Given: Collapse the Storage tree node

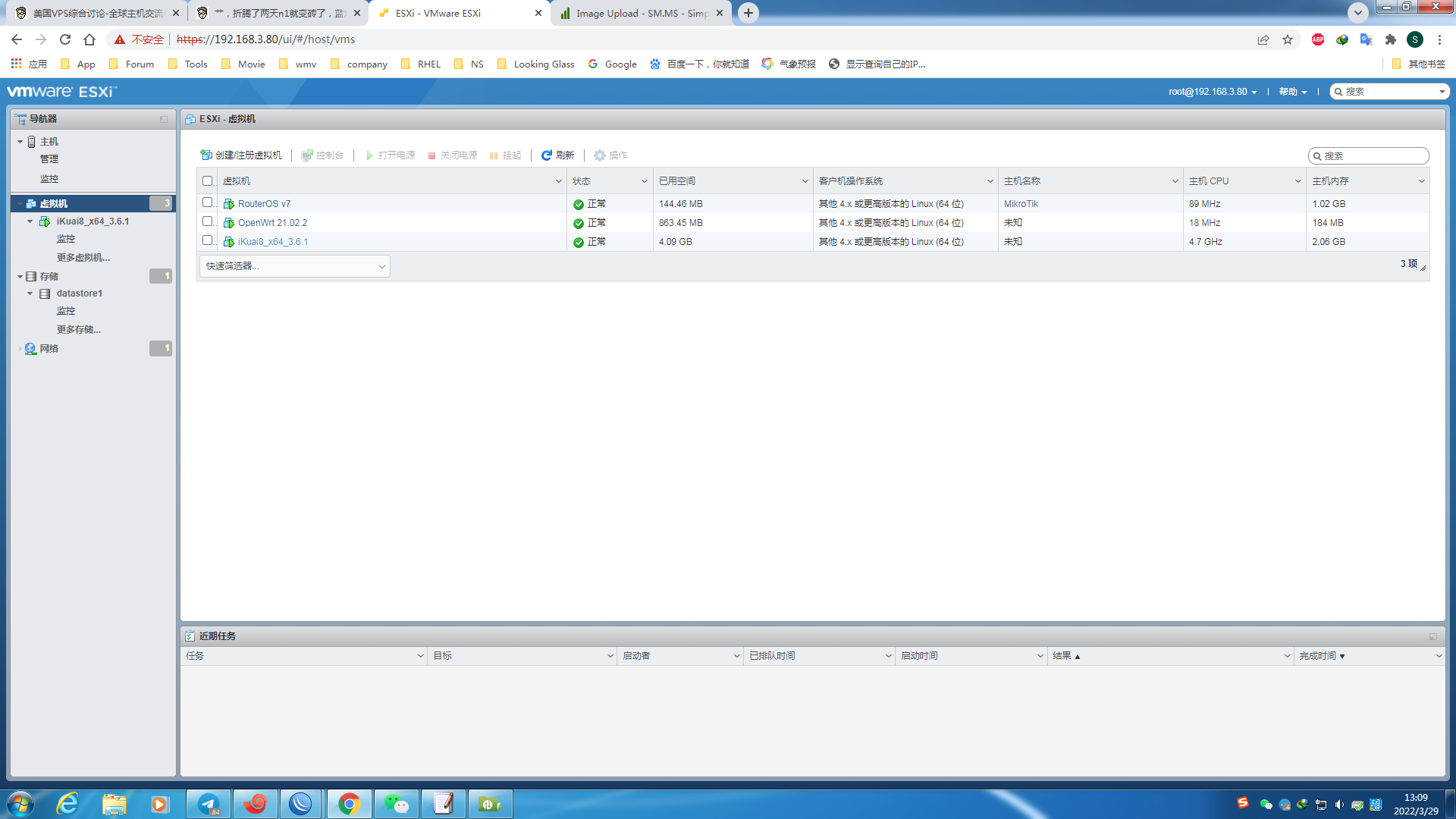Looking at the screenshot, I should point(20,277).
